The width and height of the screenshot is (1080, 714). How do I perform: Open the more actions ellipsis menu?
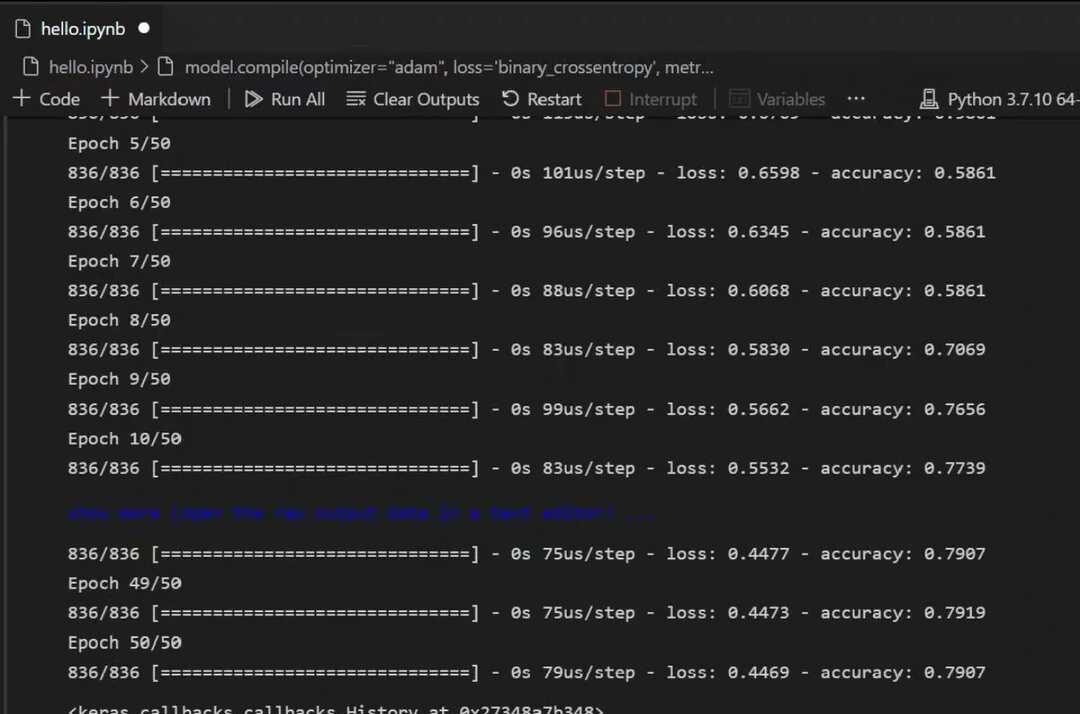tap(856, 98)
